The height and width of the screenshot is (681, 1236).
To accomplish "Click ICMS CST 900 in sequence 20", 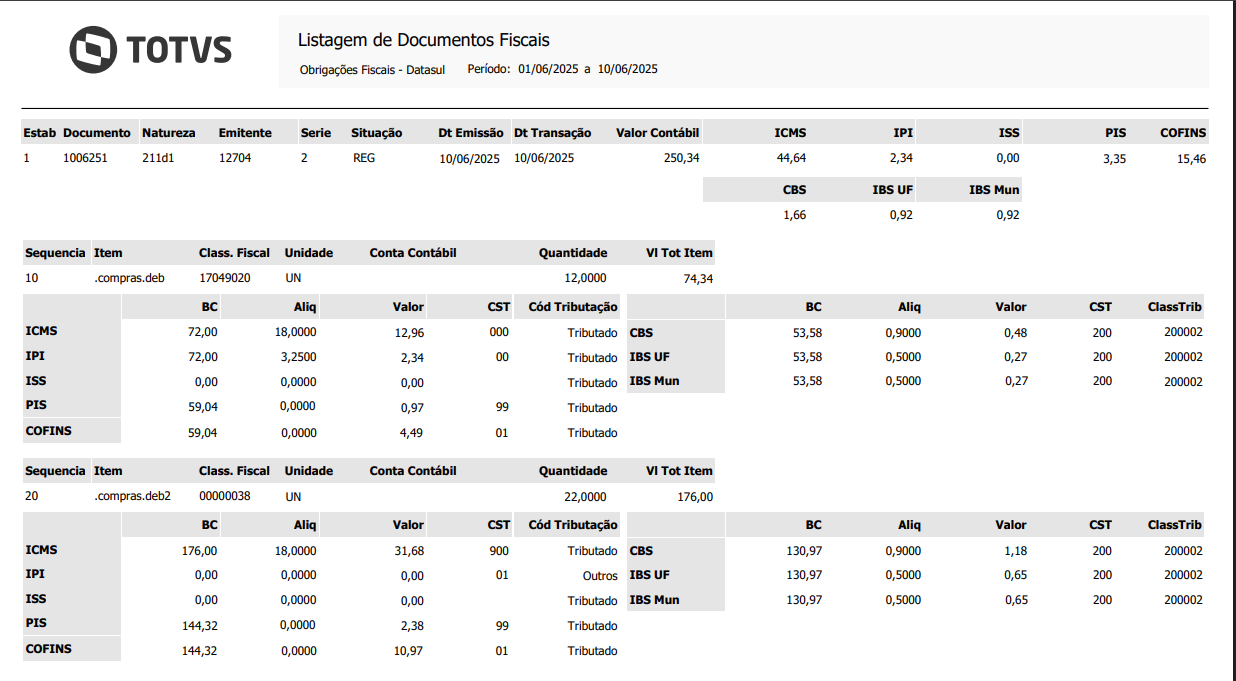I will click(499, 550).
